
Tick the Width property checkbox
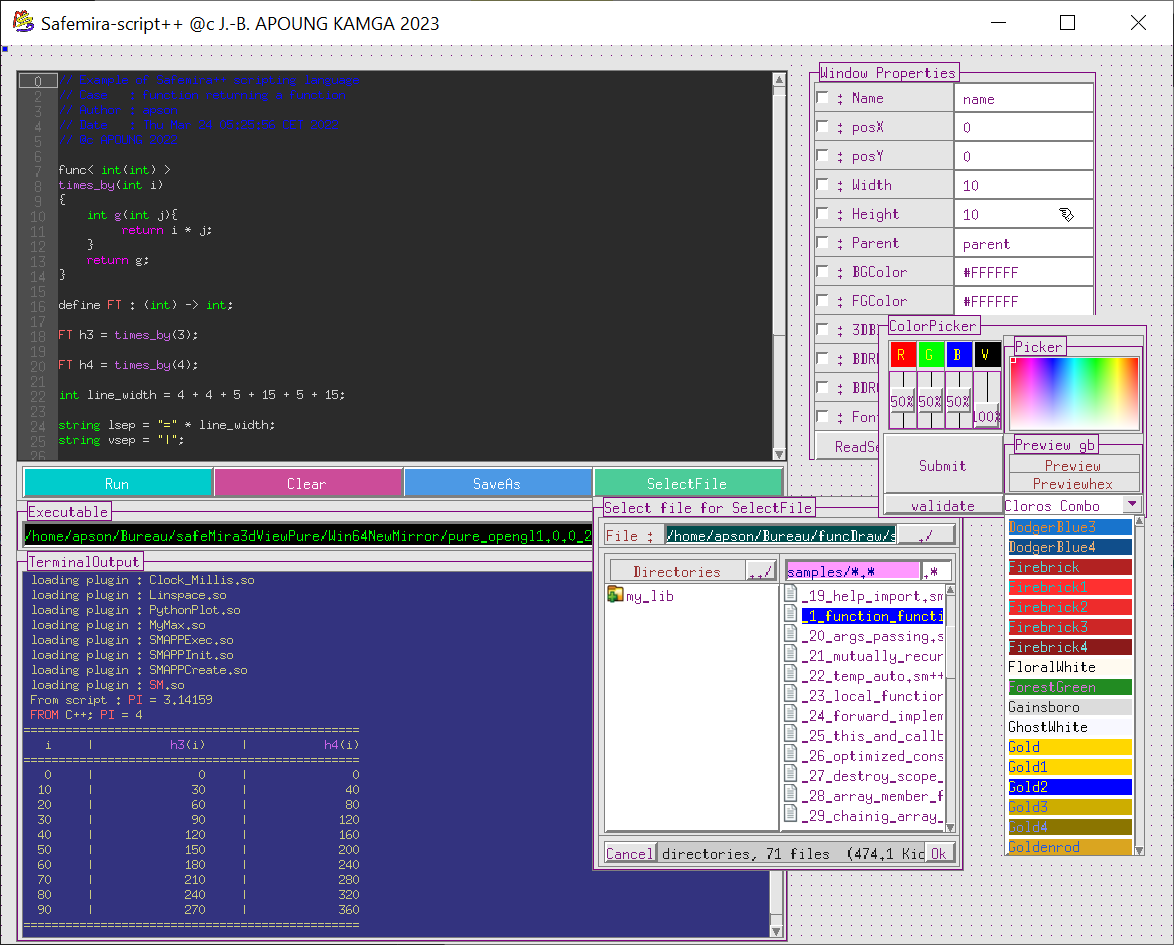[x=822, y=185]
